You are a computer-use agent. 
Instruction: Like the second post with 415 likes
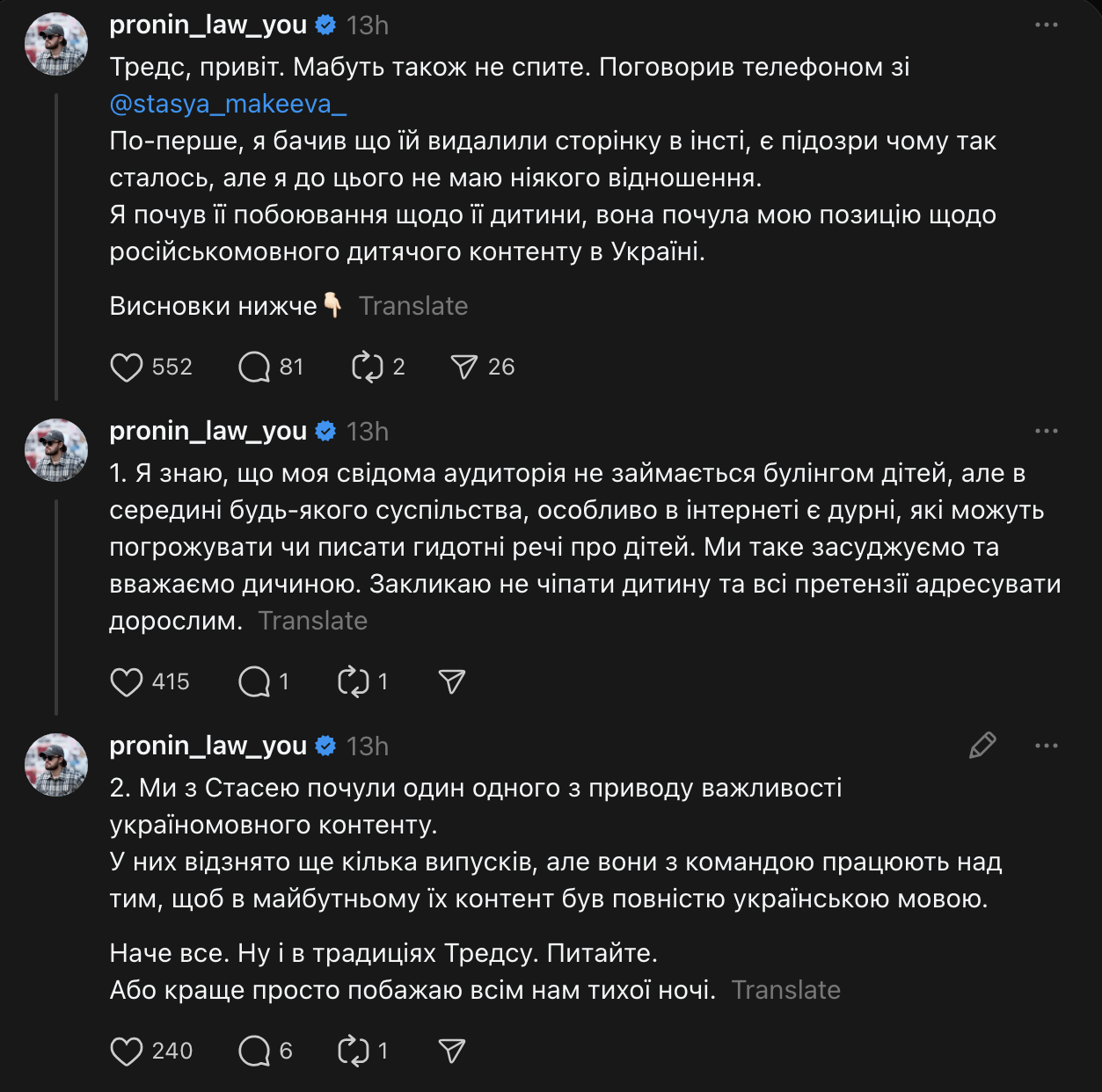point(127,681)
